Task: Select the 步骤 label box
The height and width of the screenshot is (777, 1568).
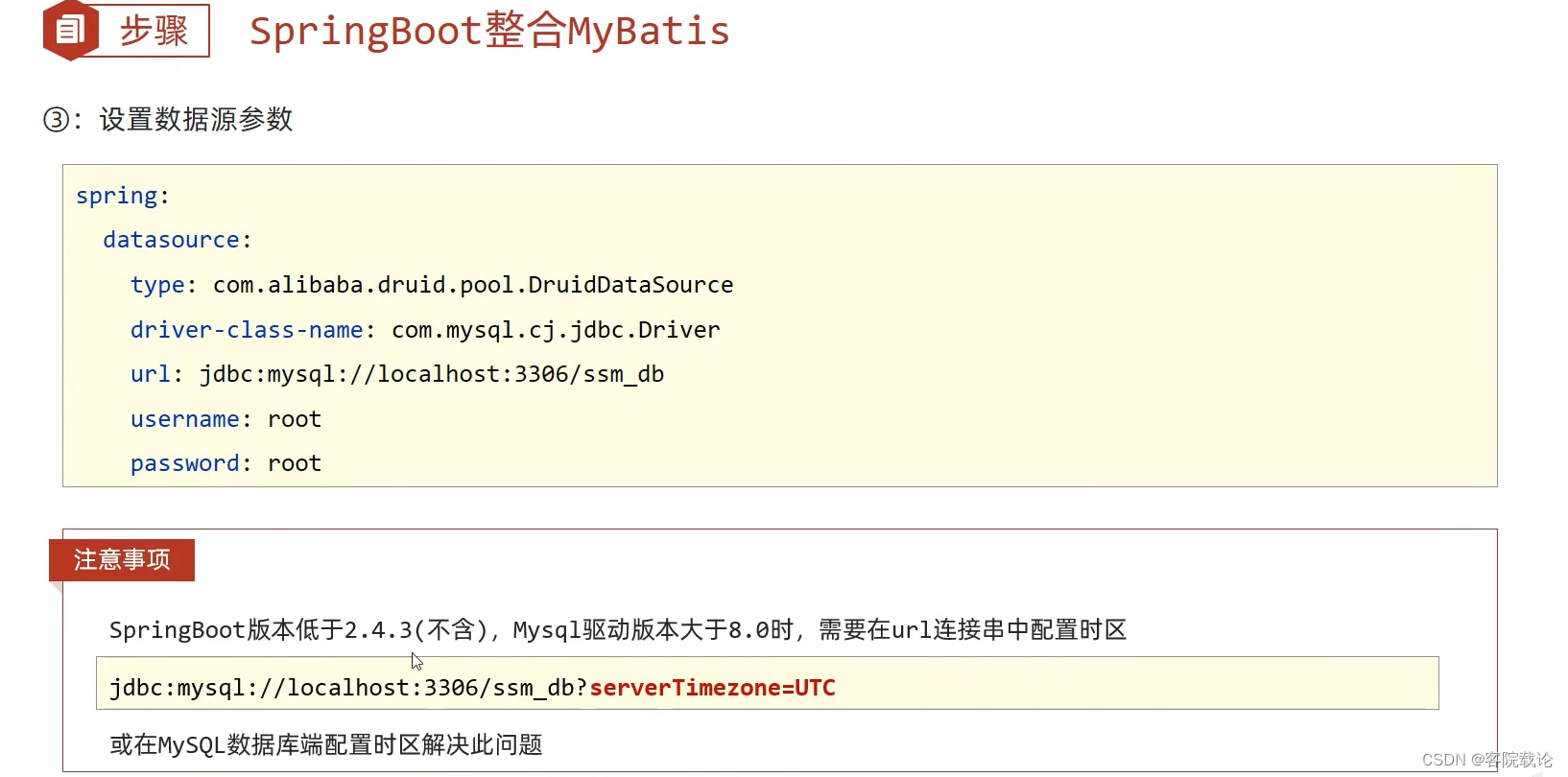Action: pos(154,31)
